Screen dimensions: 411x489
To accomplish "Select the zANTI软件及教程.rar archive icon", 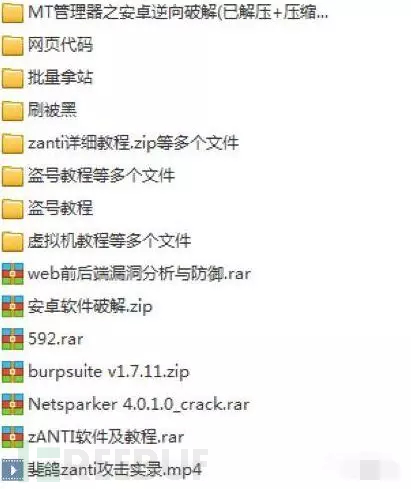I will 13,437.
